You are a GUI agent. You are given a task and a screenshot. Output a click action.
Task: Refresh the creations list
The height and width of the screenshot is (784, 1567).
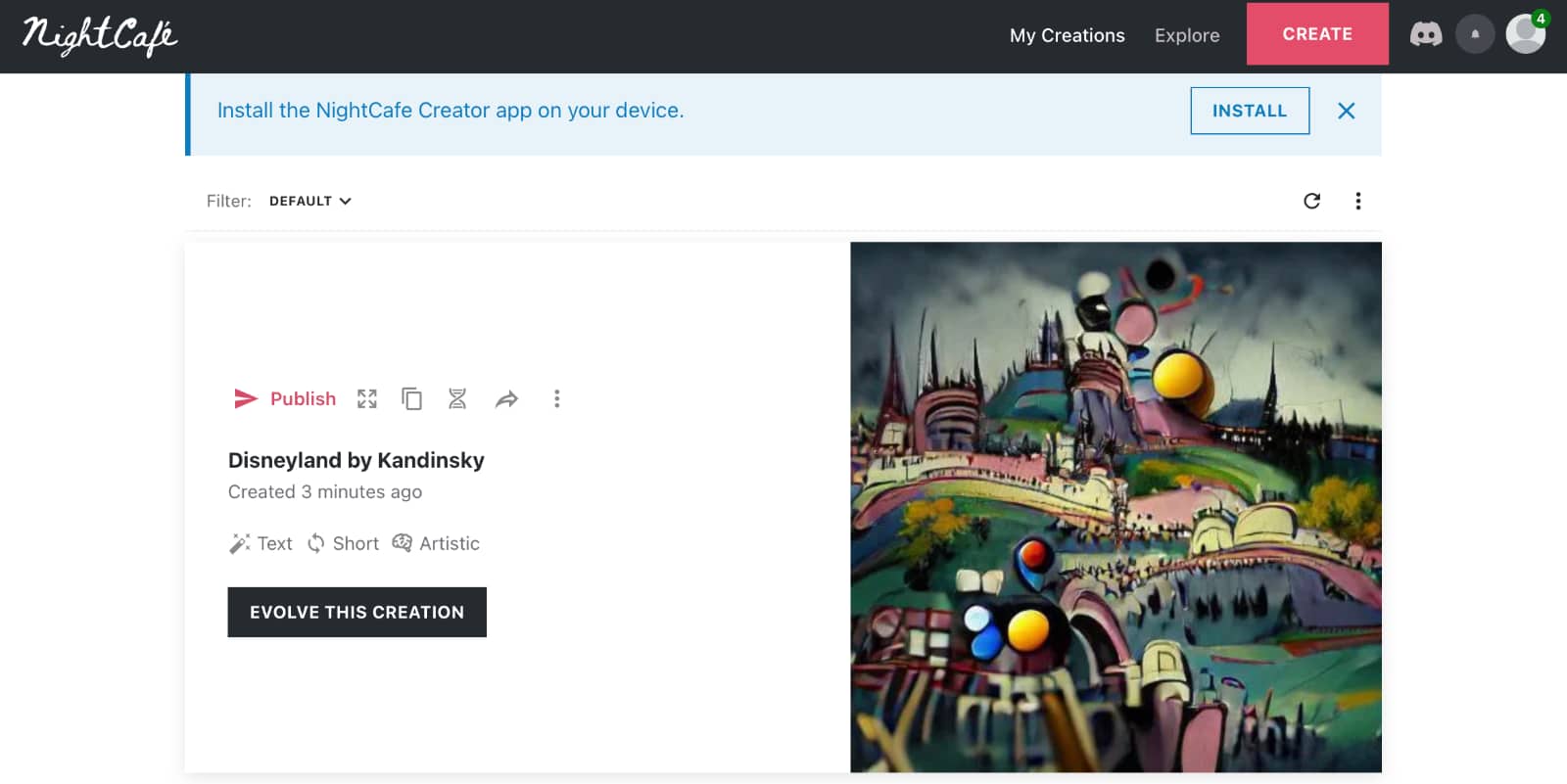click(1312, 201)
